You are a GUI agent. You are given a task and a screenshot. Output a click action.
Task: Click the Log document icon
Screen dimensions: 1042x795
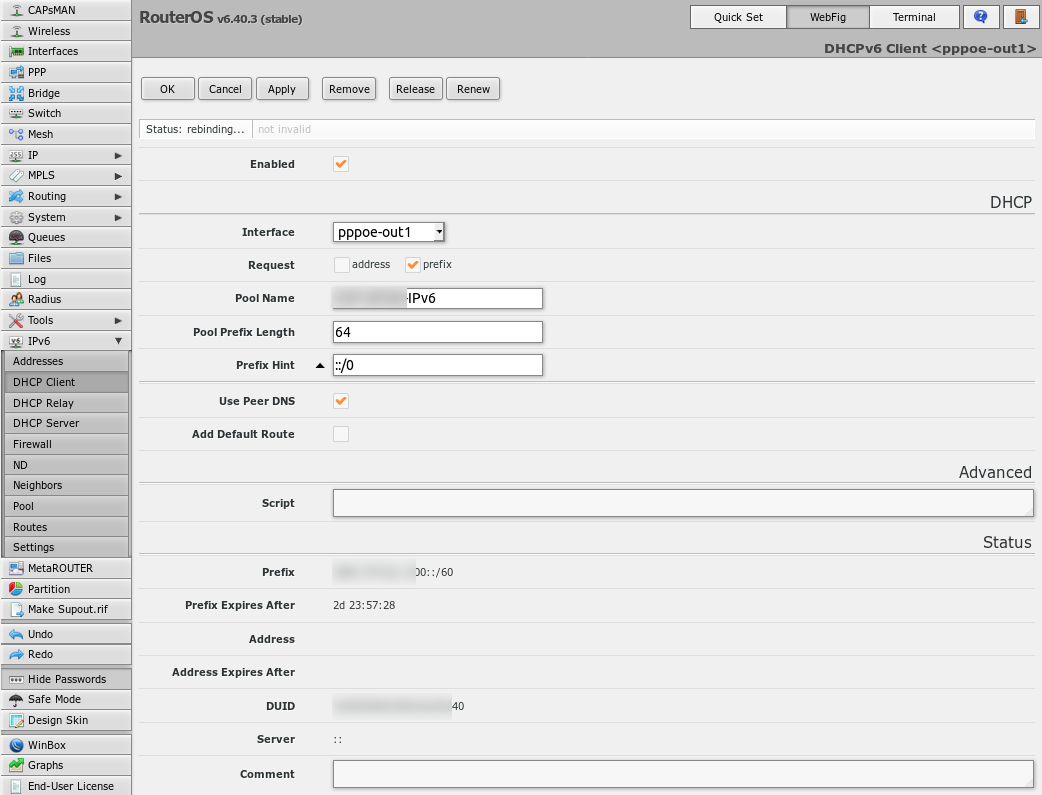17,280
